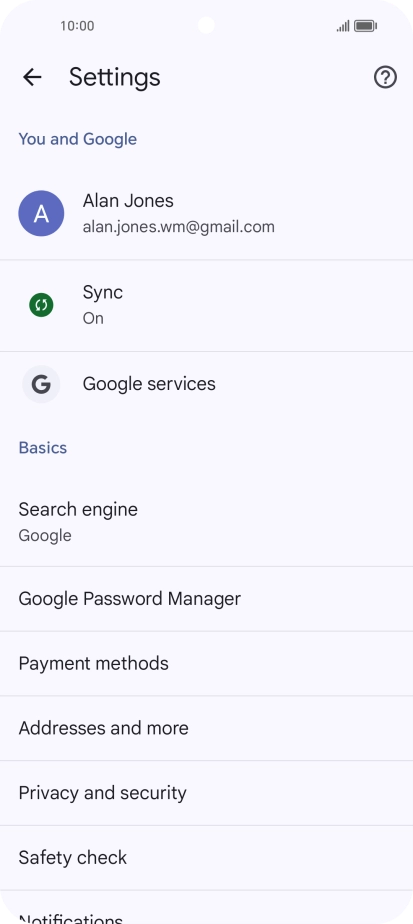Tap the Settings page title

[x=114, y=77]
